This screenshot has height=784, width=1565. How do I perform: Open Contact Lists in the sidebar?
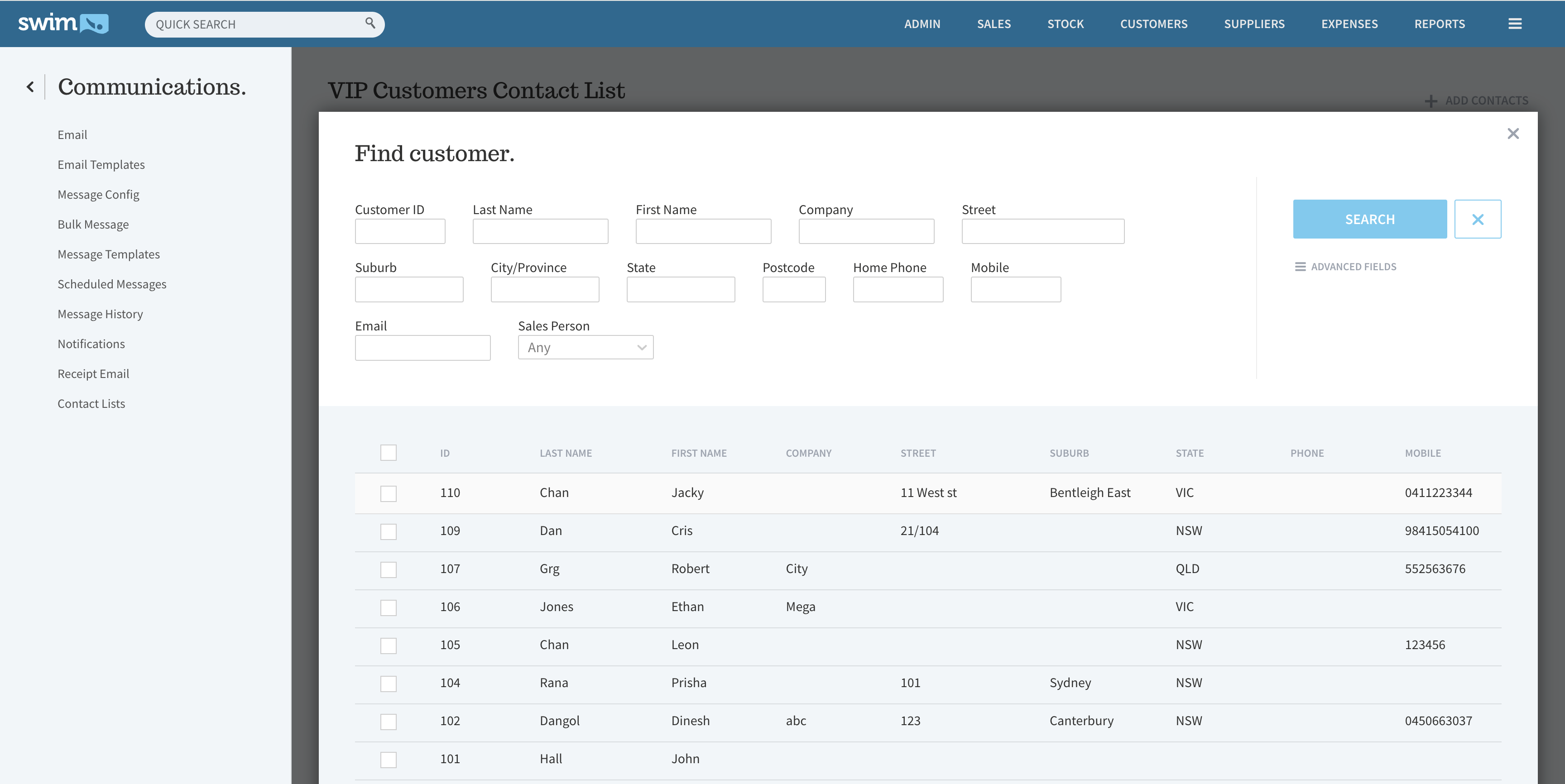tap(91, 403)
